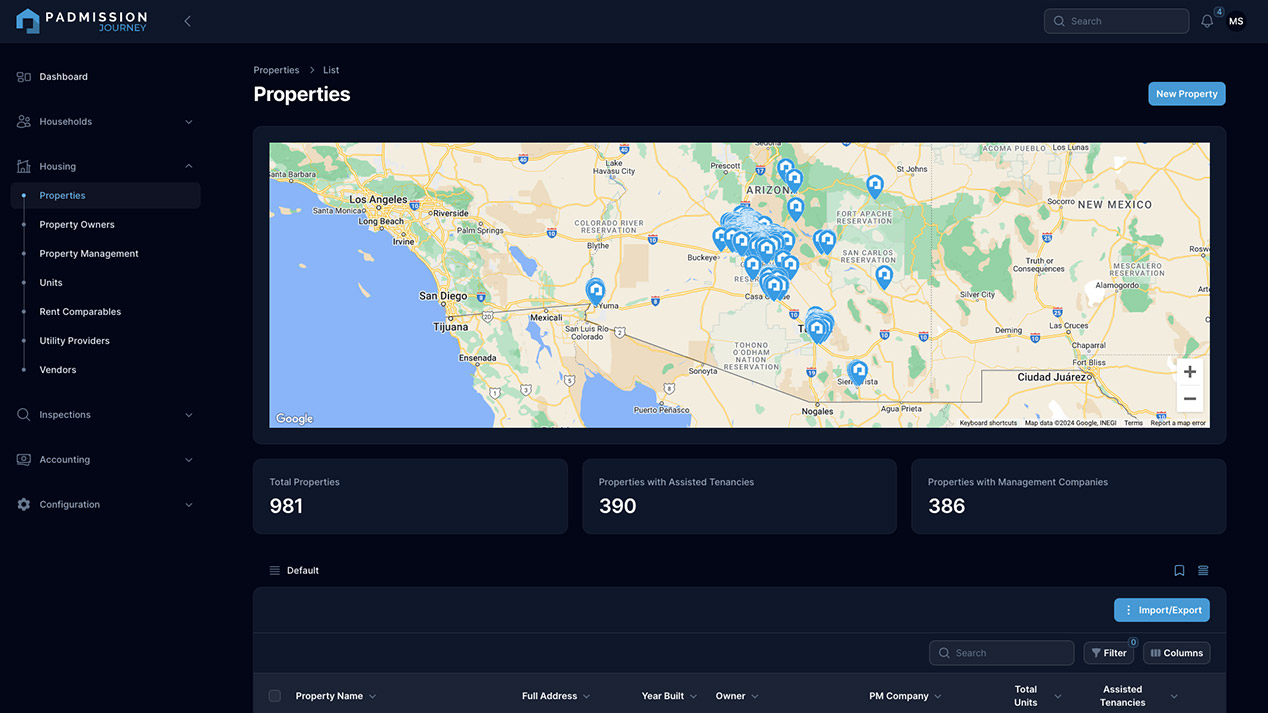The width and height of the screenshot is (1268, 713).
Task: Open the Property Name column dropdown
Action: click(373, 697)
